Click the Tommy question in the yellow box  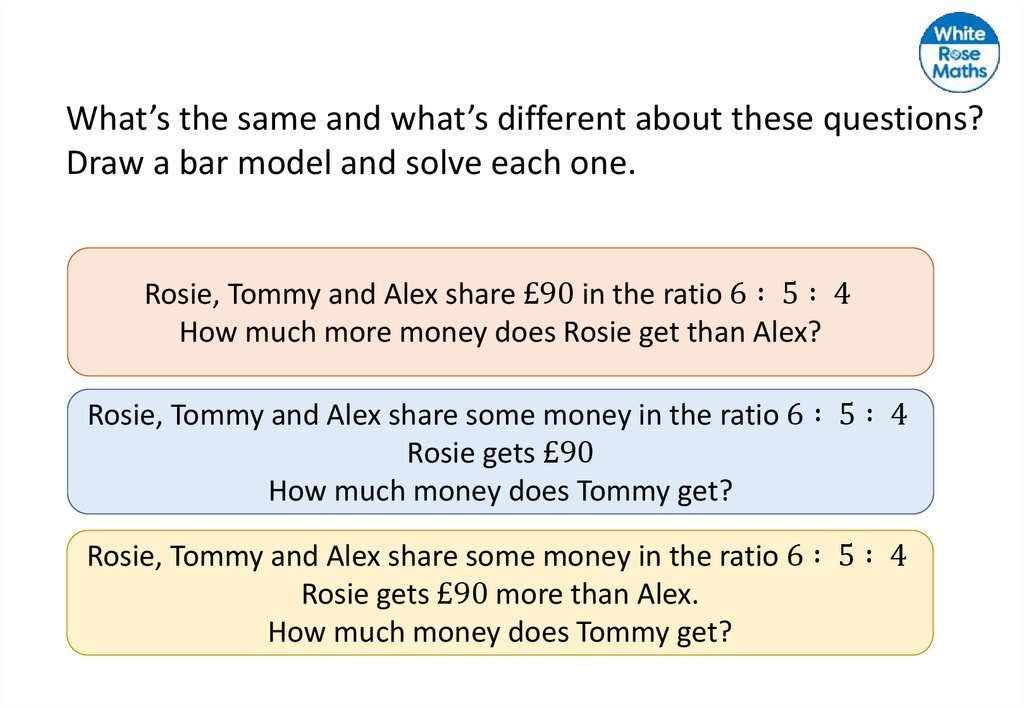(500, 632)
